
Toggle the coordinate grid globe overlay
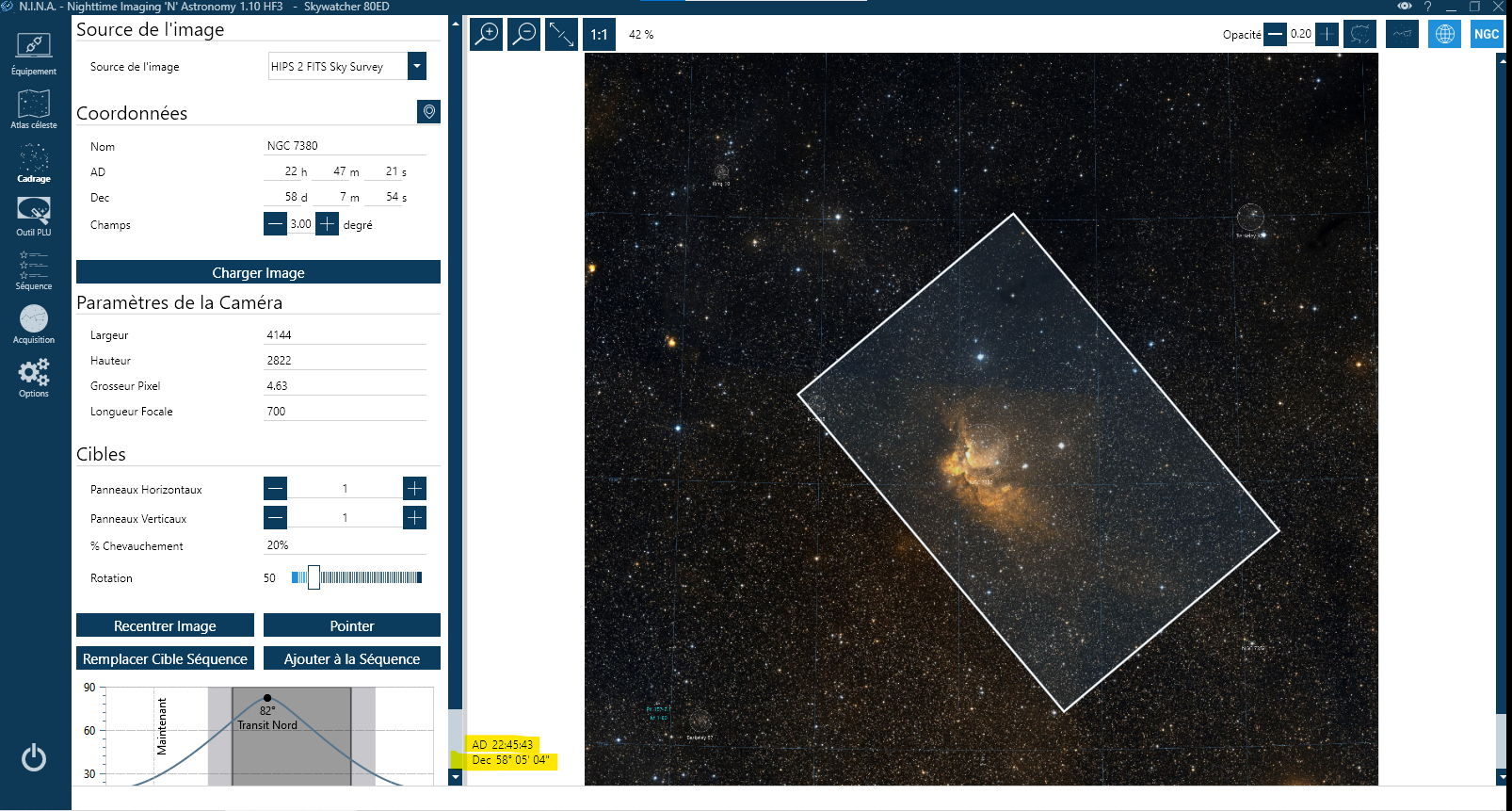[x=1444, y=34]
